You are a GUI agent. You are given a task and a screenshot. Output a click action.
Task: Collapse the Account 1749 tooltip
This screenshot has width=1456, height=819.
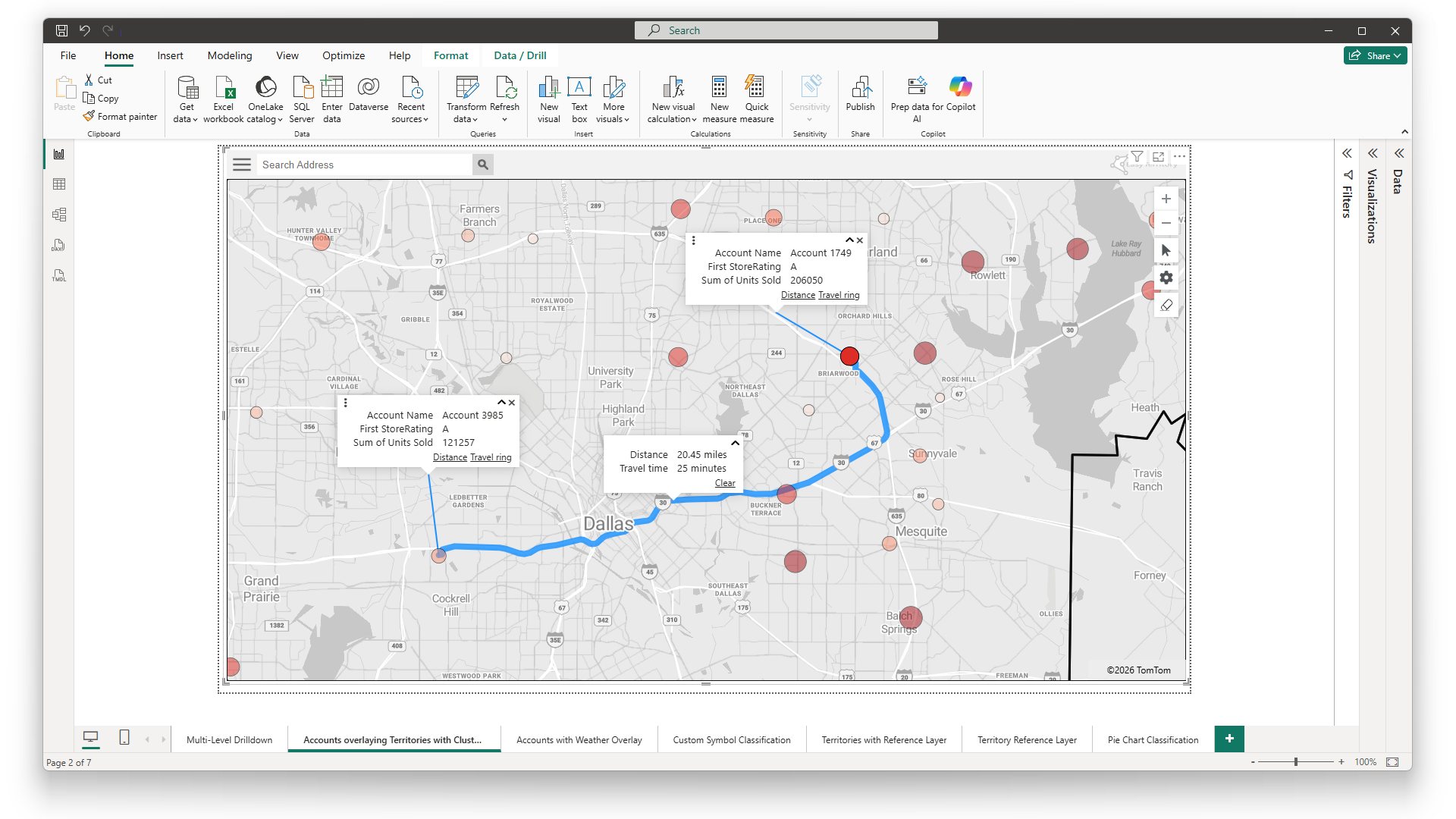pos(849,240)
